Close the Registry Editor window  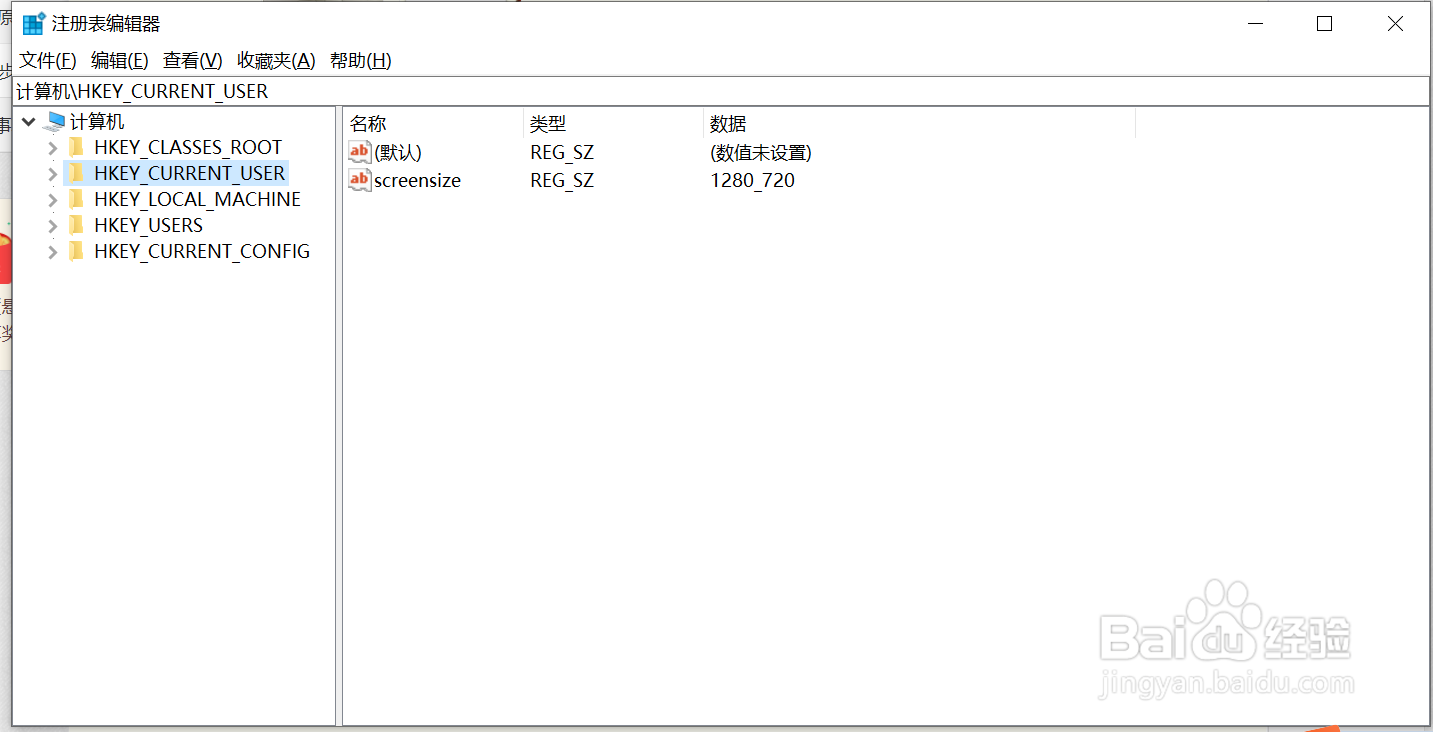[1395, 24]
